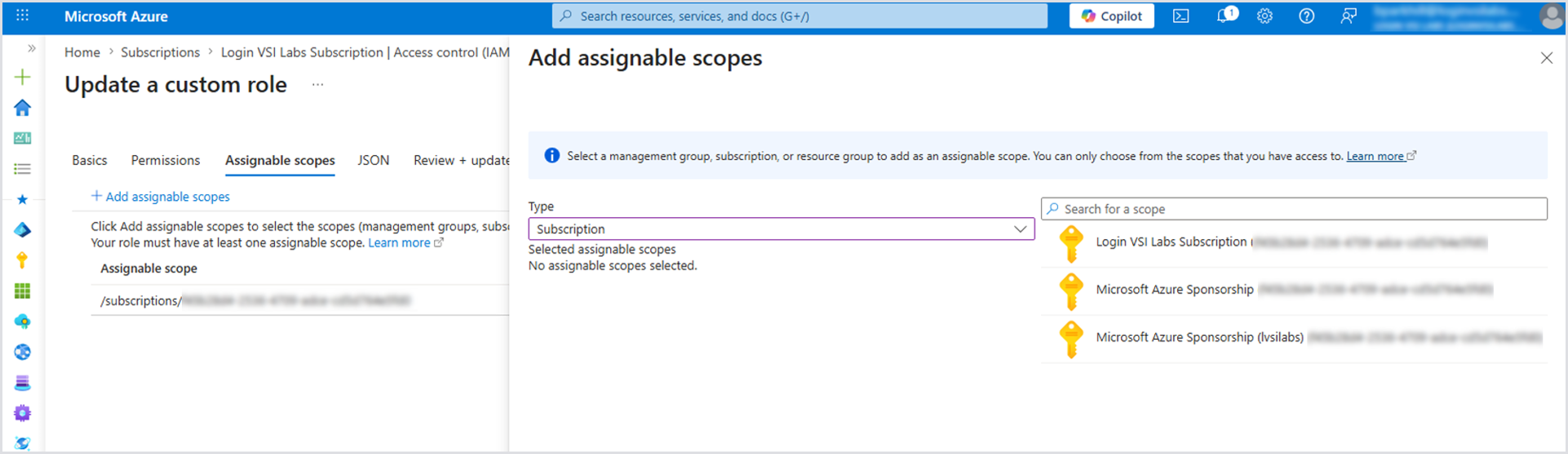
Task: Open the Help question mark icon
Action: pos(1306,16)
